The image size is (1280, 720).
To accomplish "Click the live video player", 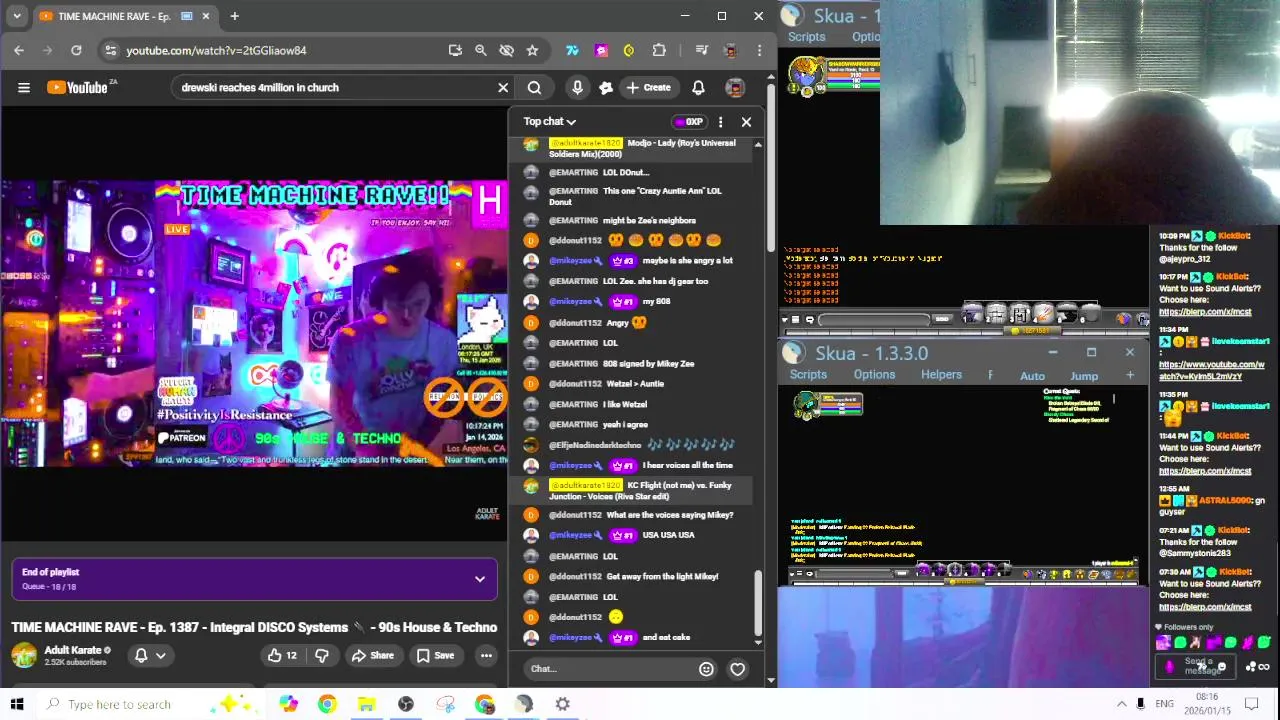I will coord(254,323).
